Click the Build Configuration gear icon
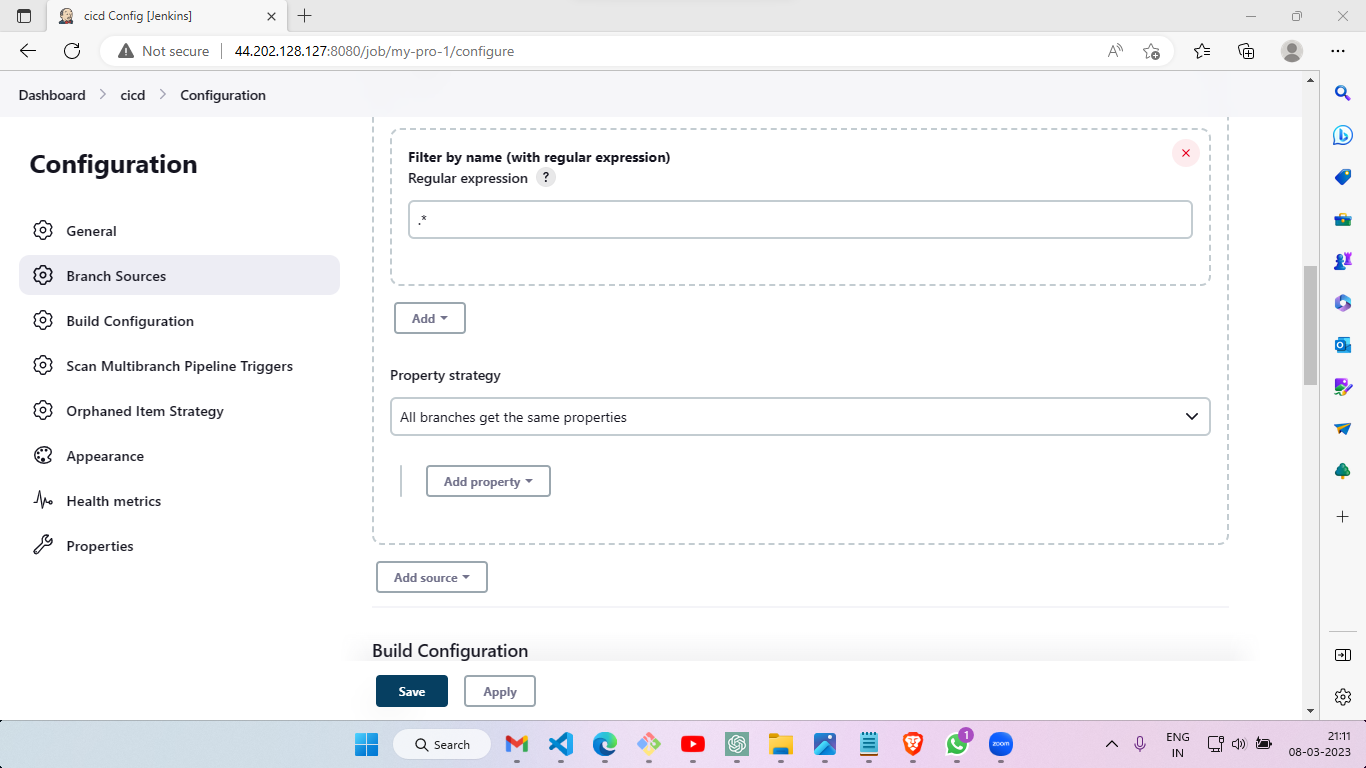1366x768 pixels. pos(43,320)
